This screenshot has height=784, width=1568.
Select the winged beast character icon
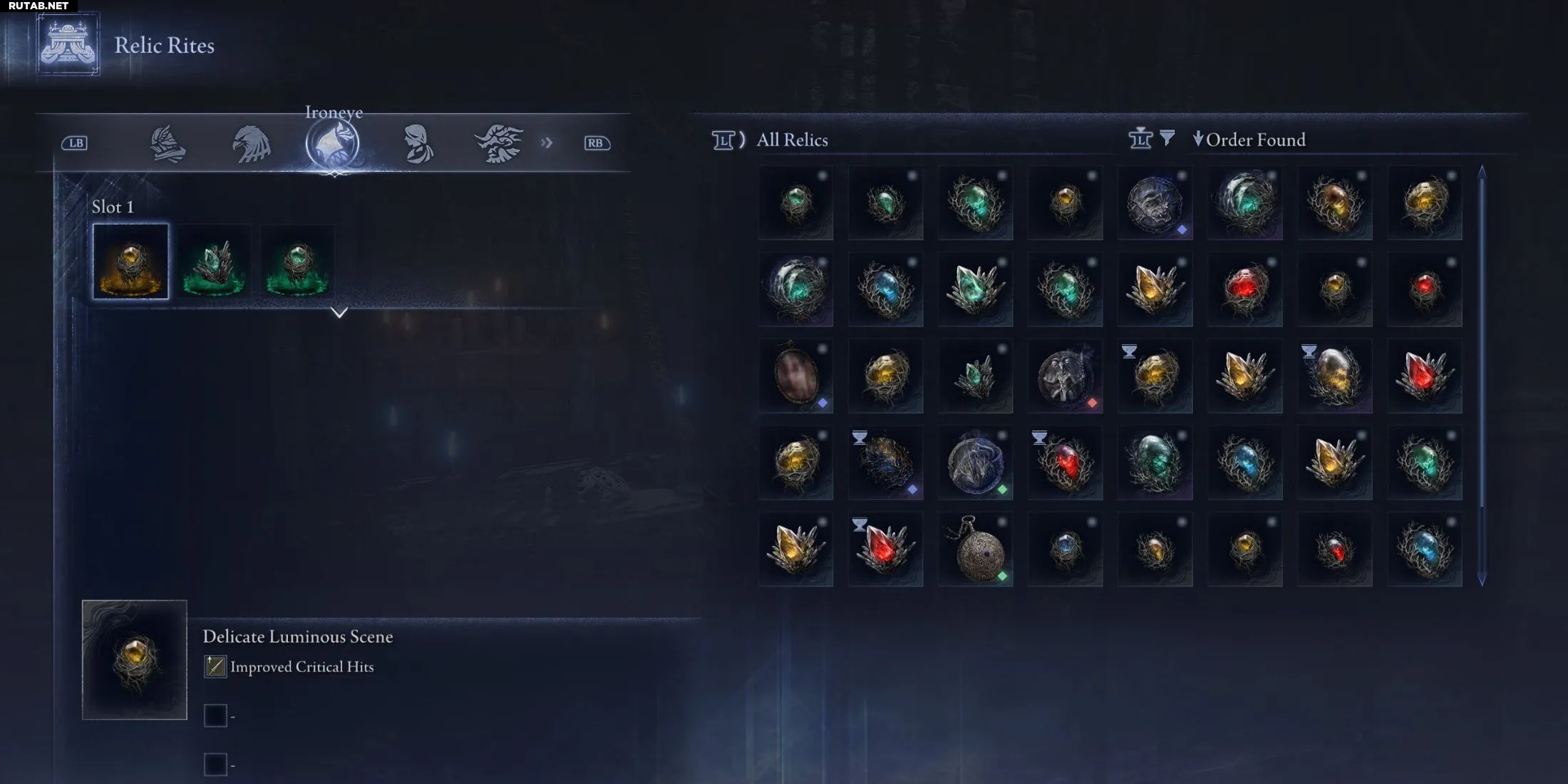pyautogui.click(x=499, y=143)
